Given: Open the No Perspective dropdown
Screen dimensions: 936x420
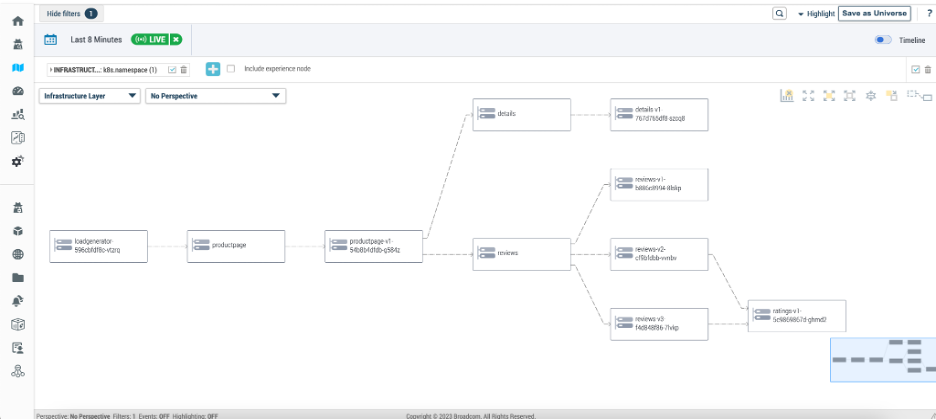Looking at the screenshot, I should tap(215, 96).
